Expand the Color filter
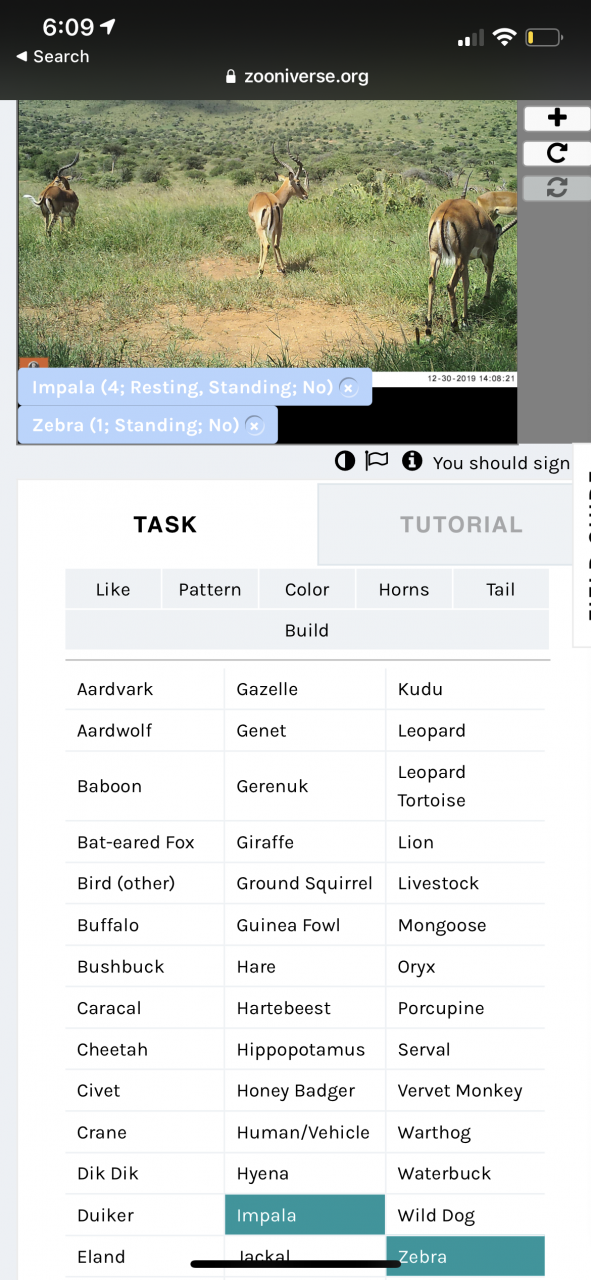 point(307,589)
